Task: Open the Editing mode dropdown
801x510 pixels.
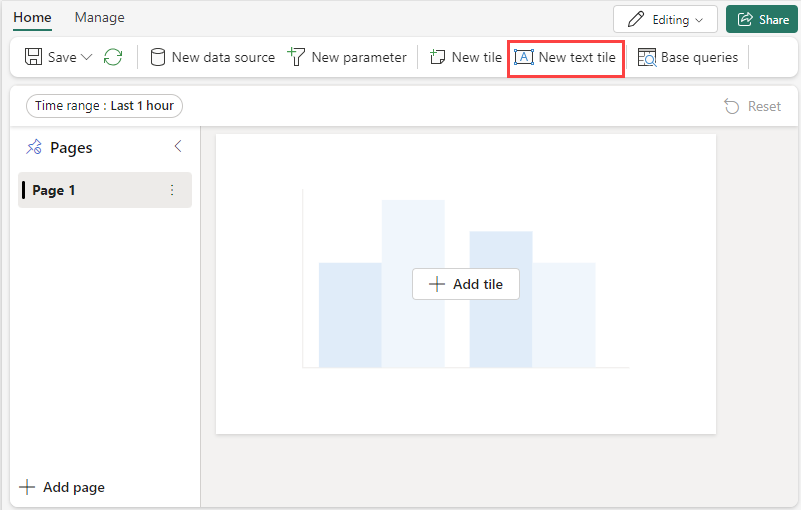Action: pos(665,19)
